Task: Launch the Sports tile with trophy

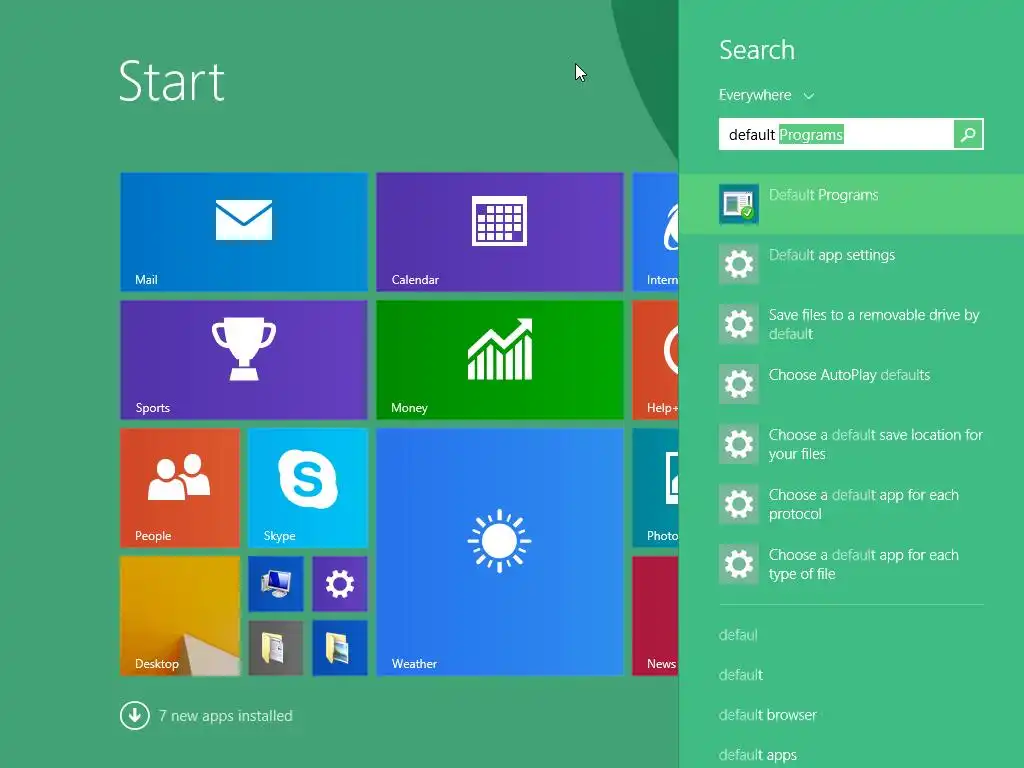Action: click(x=244, y=359)
